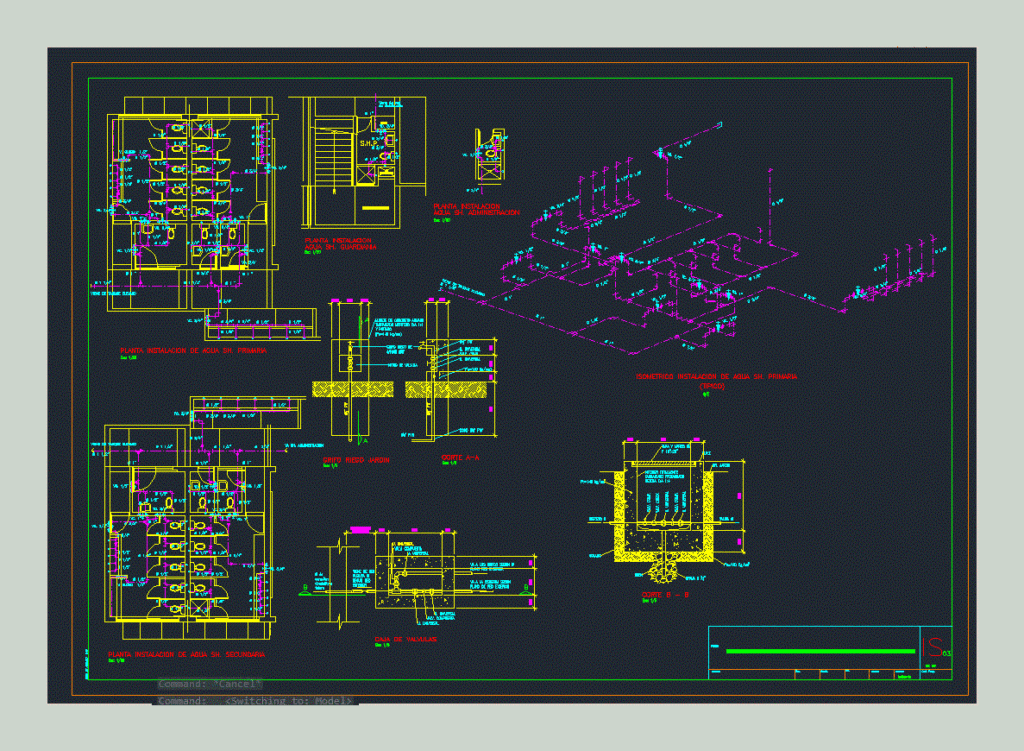Select the 'CORTE B - B' label
Screen dimensions: 1024x751
tap(665, 595)
